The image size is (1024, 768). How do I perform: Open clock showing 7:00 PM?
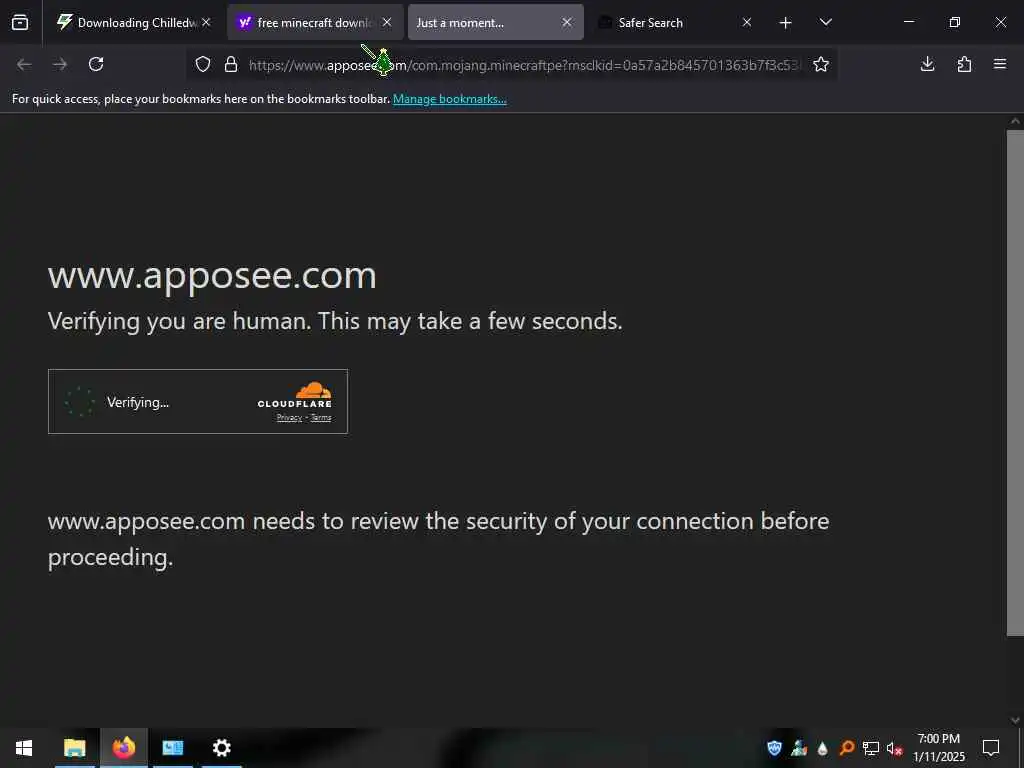coord(938,748)
